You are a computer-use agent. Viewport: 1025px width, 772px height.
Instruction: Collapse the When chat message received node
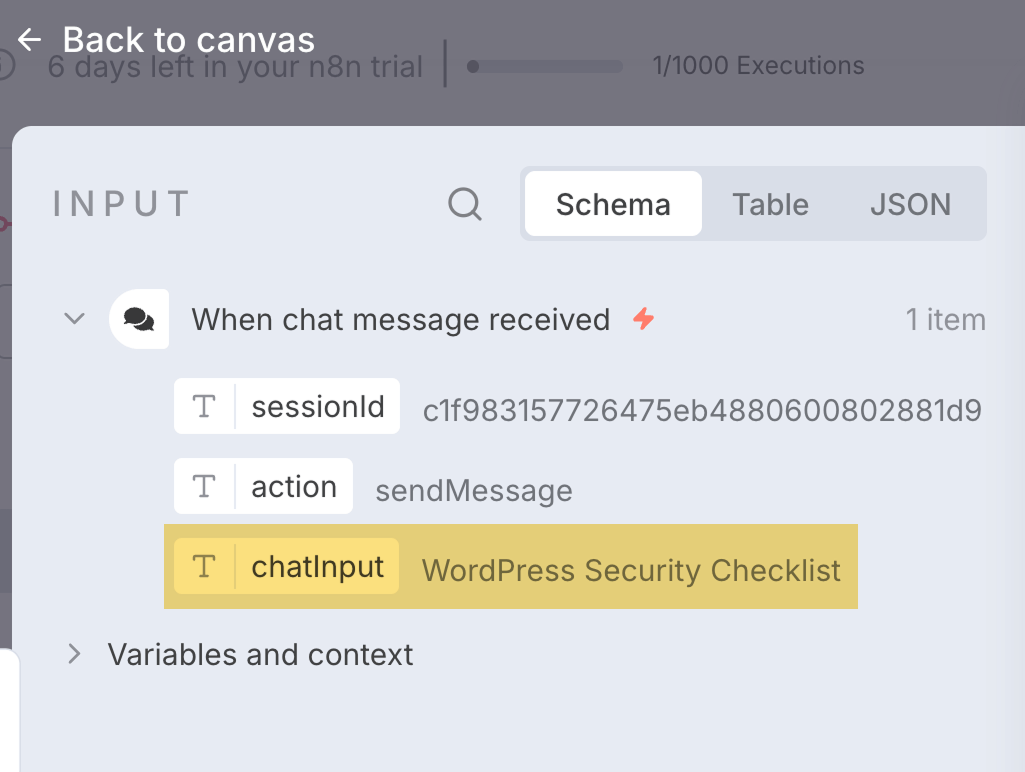[x=74, y=319]
